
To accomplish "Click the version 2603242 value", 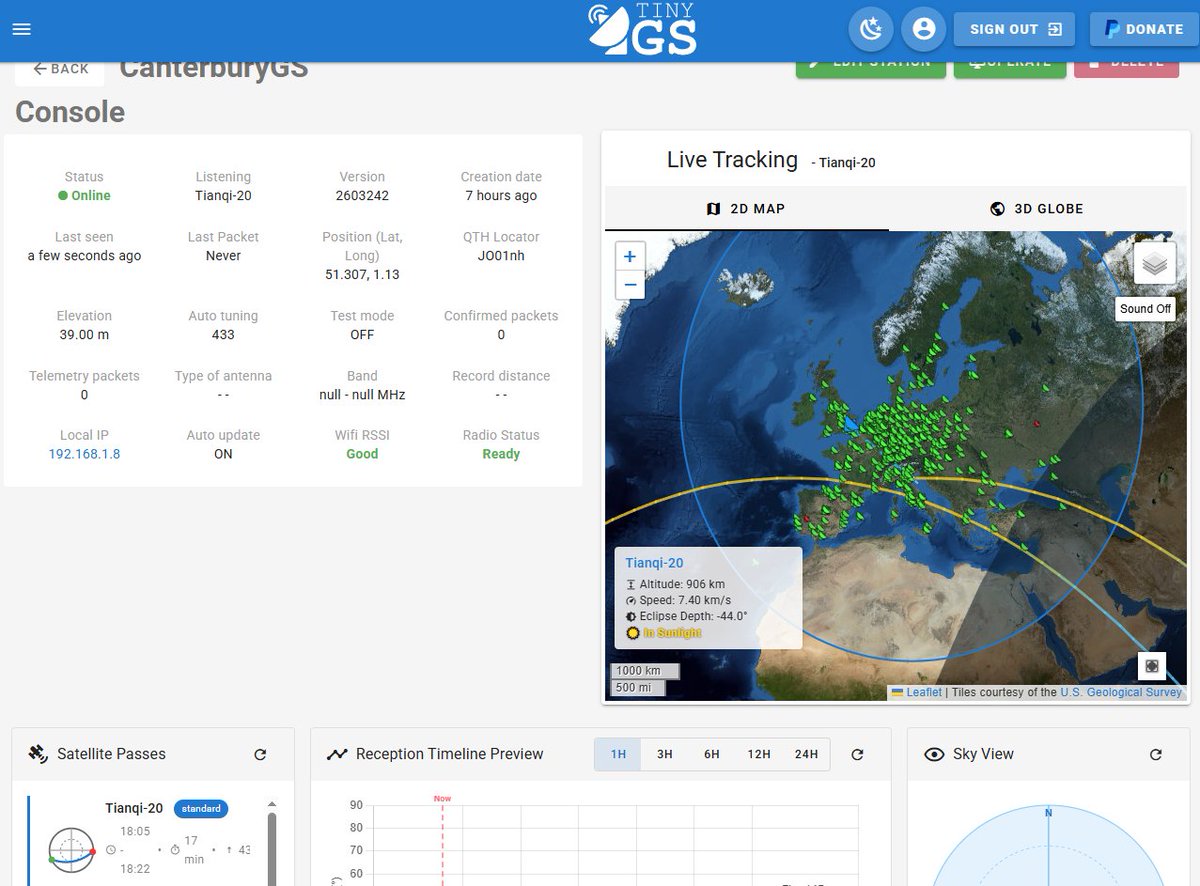I will 362,195.
